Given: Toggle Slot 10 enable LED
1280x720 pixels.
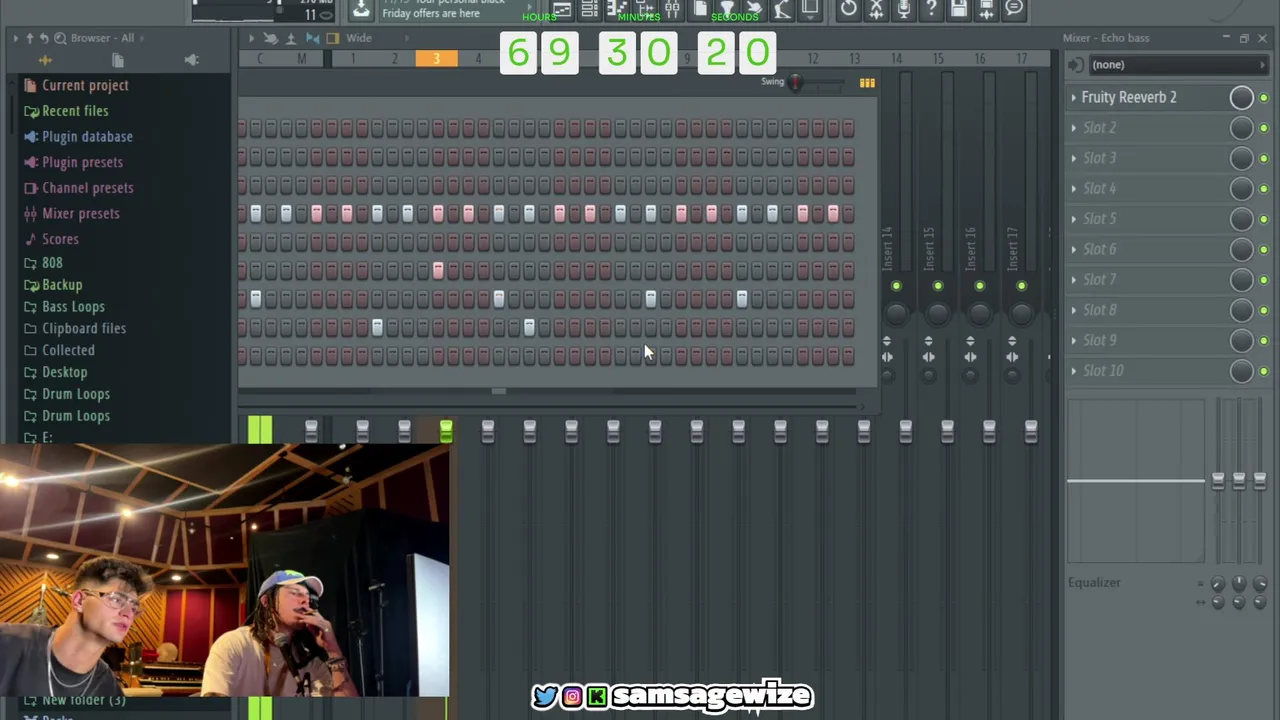Looking at the screenshot, I should coord(1264,371).
